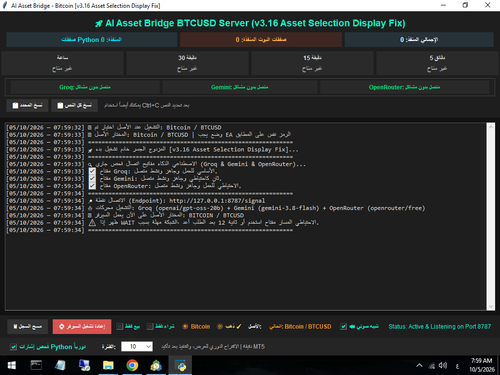The image size is (500, 375).
Task: Click the network tray icon
Action: (x=432, y=366)
